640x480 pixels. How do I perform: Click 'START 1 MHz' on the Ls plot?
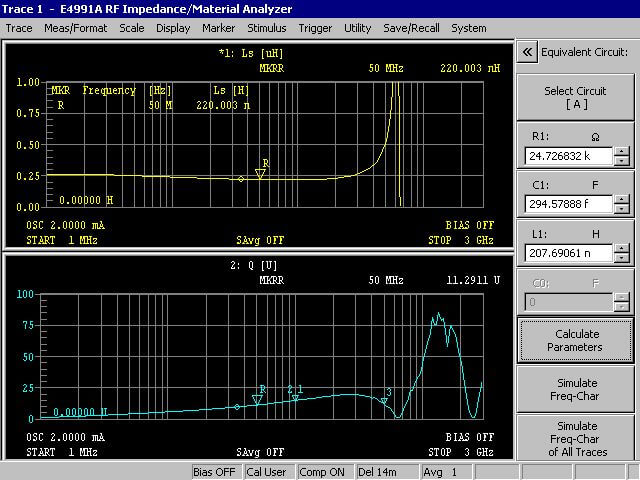click(x=62, y=240)
